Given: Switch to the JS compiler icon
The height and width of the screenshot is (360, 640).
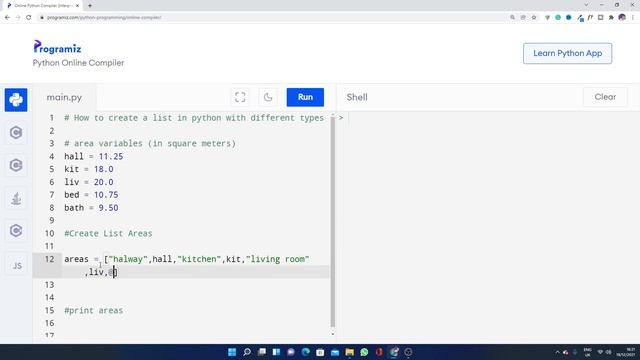Looking at the screenshot, I should click(x=17, y=266).
